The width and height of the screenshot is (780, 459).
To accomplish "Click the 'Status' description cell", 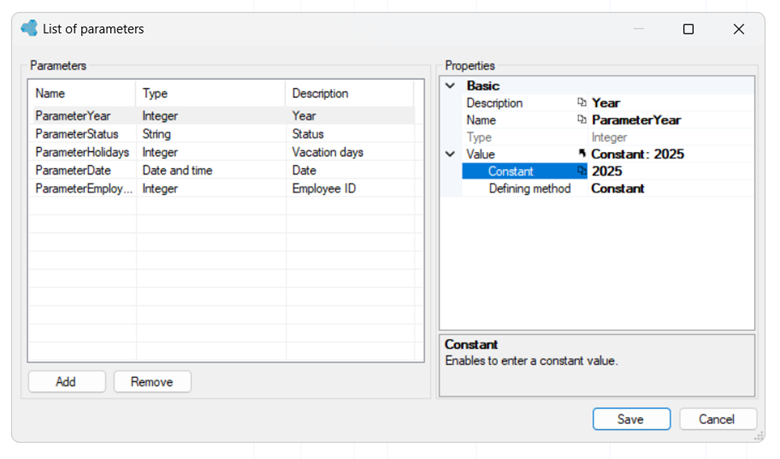I will (308, 134).
